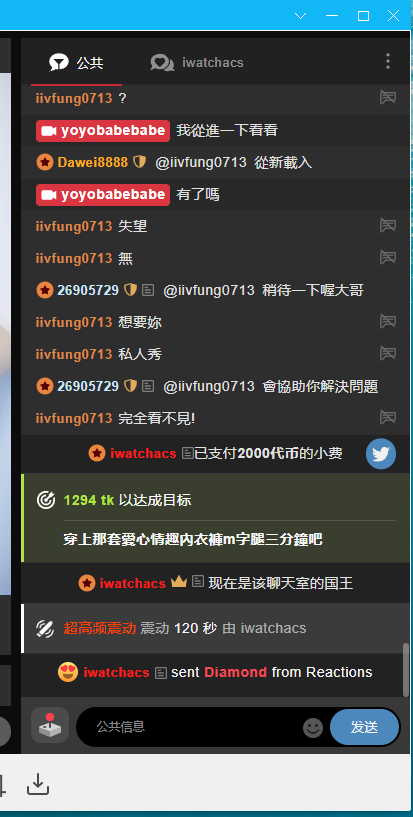Click the target goal icon beside 1294 tk
Viewport: 413px width, 817px height.
[46, 500]
